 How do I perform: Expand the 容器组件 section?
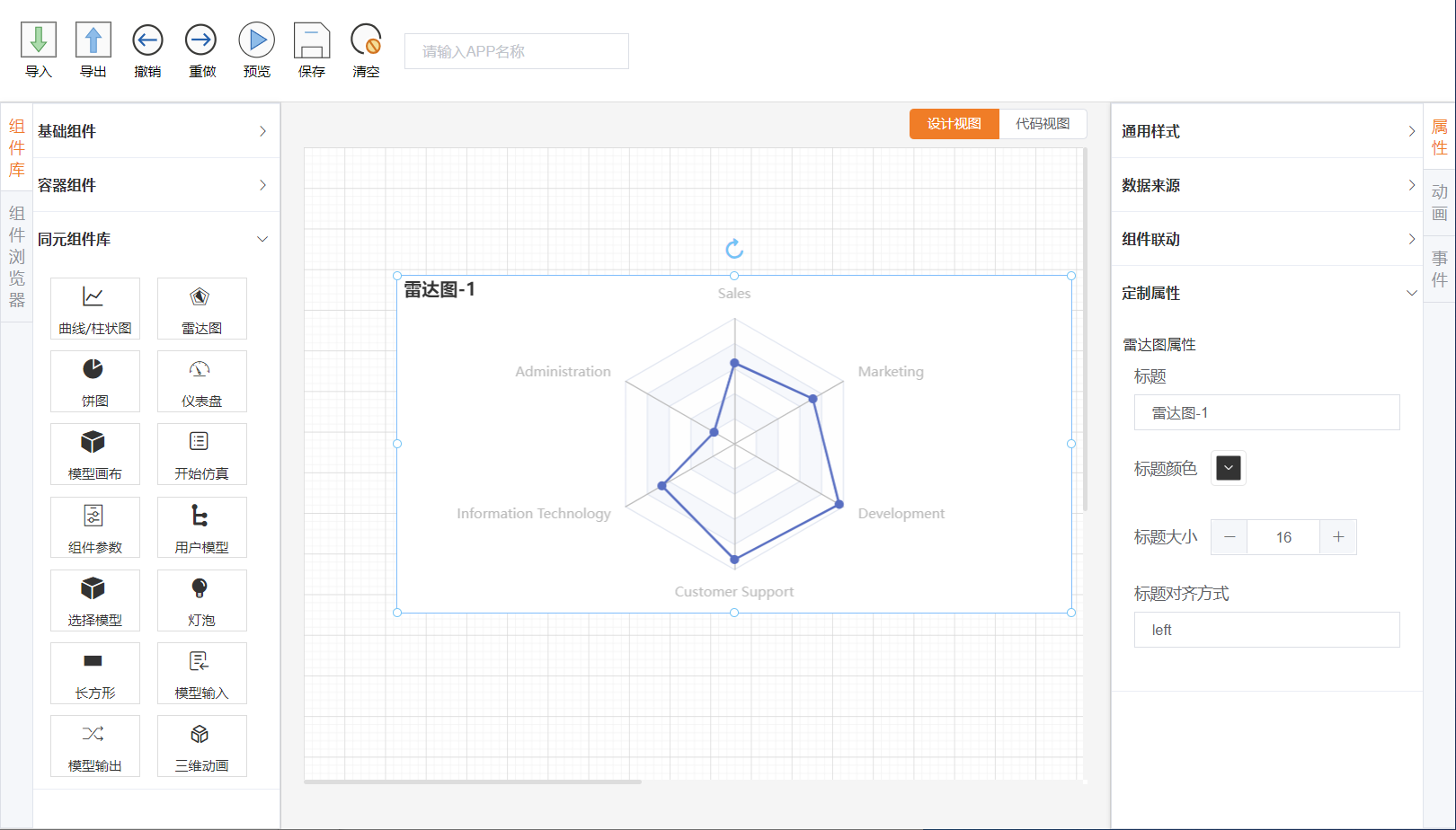156,185
